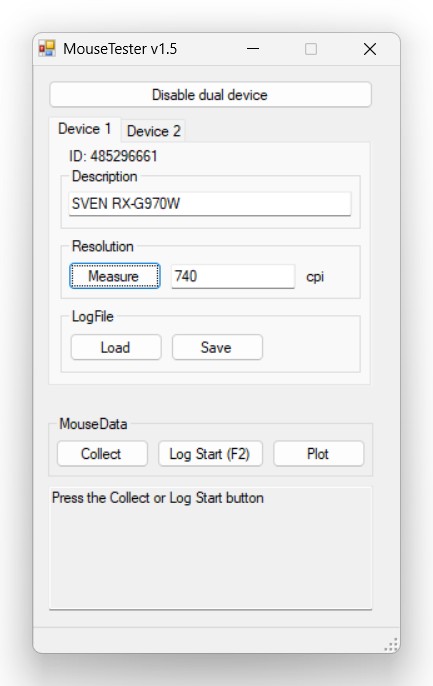Close the MouseTester v1.5 window
This screenshot has width=433, height=686.
pos(370,49)
